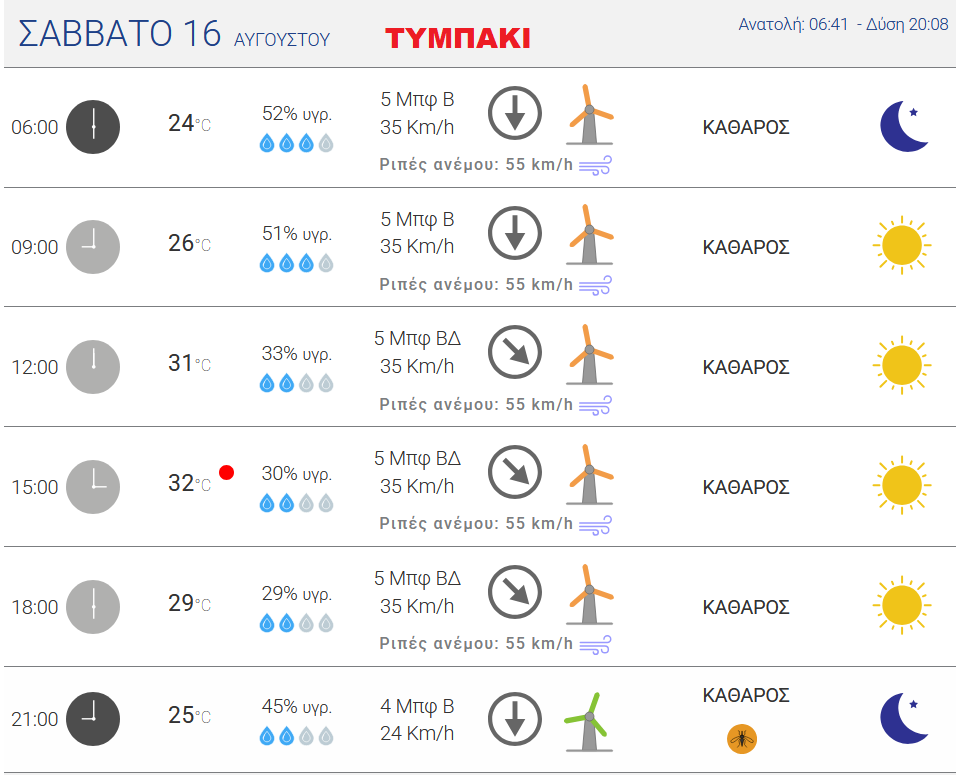Click the red dot next to 32°C
Screen dimensions: 957x775
pyautogui.click(x=226, y=472)
